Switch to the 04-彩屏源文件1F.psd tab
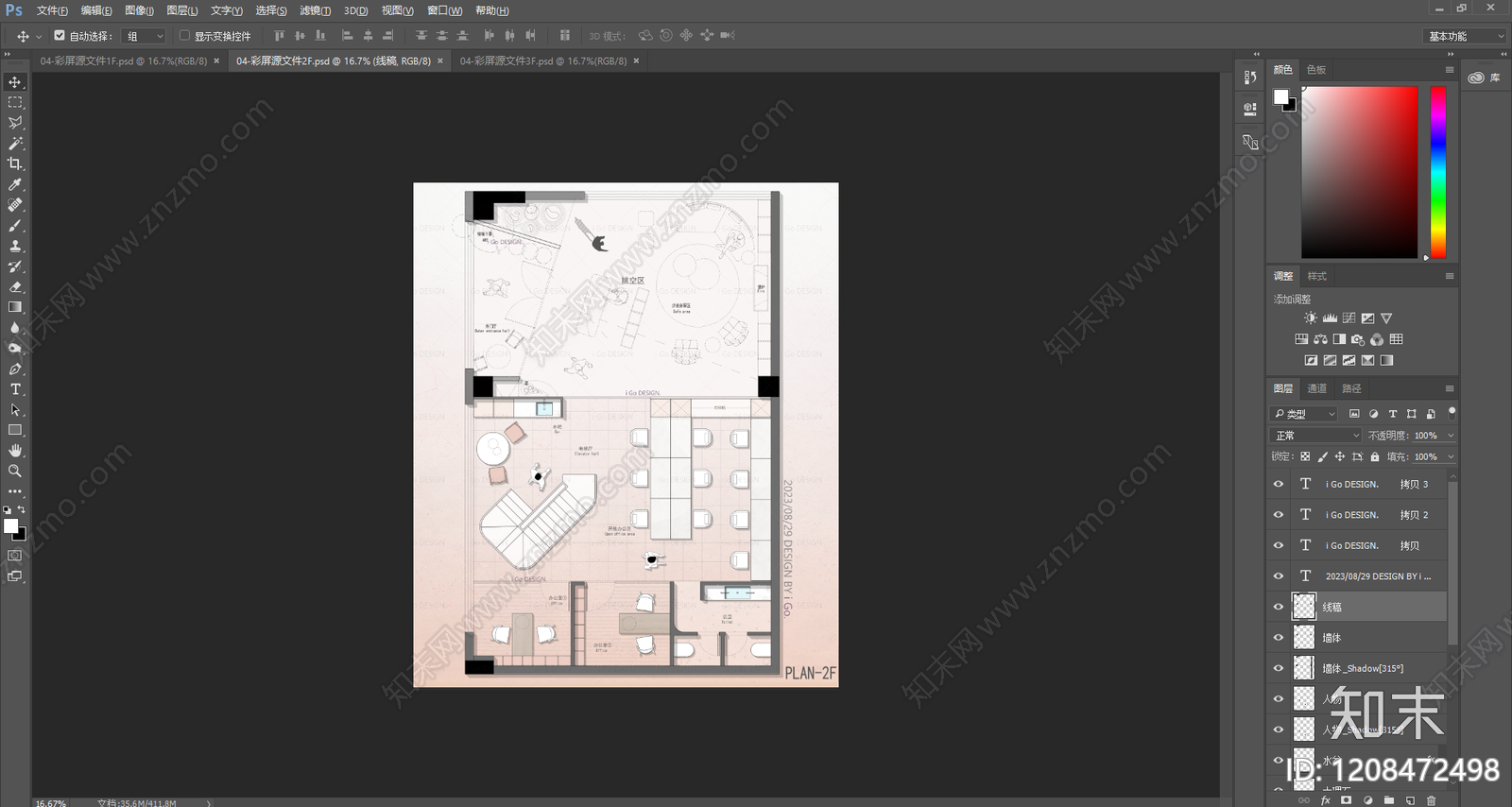The height and width of the screenshot is (807, 1512). point(124,60)
